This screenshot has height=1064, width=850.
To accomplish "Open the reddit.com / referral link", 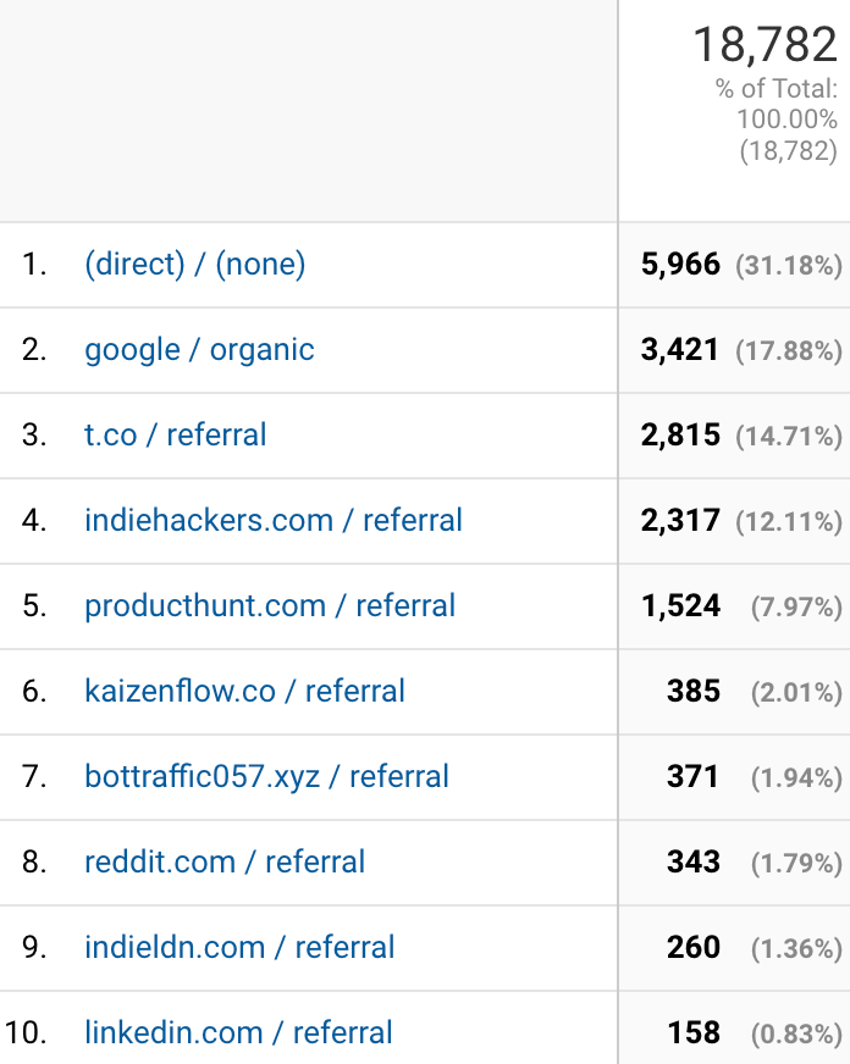I will click(225, 862).
